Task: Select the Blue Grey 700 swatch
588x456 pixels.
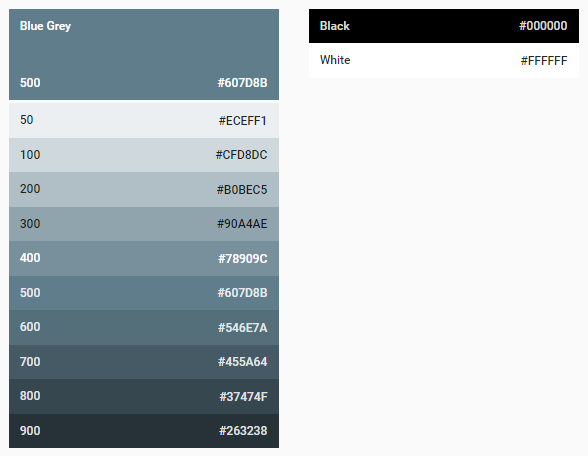Action: pyautogui.click(x=144, y=362)
